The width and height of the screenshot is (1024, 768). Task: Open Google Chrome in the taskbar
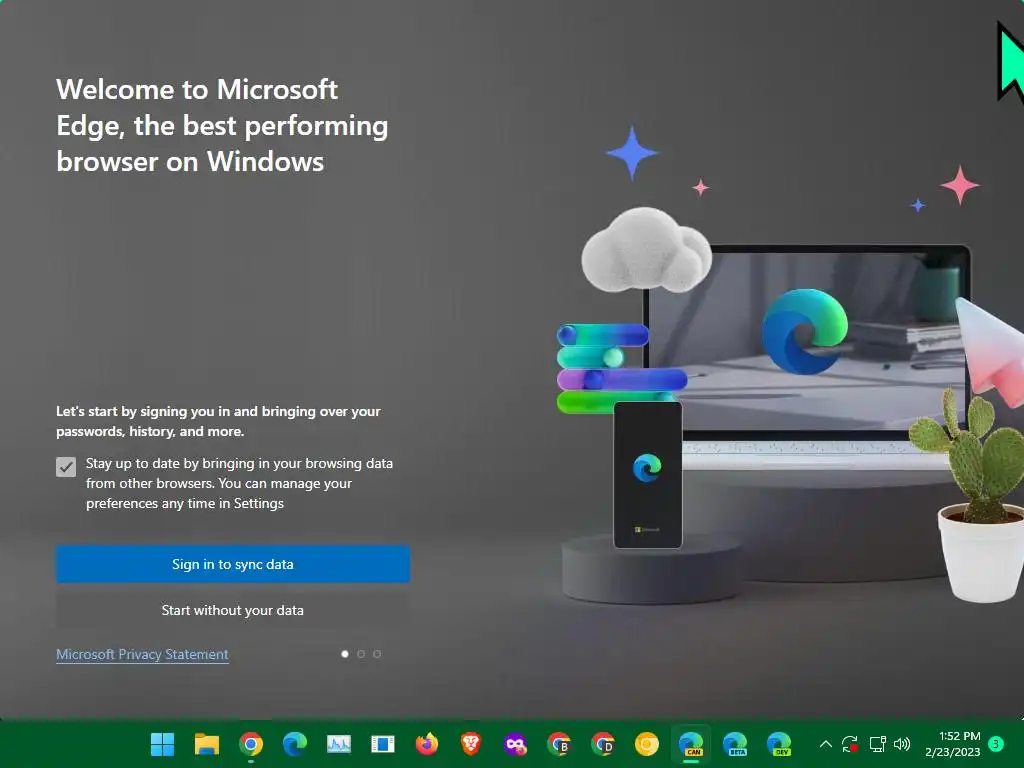(251, 744)
